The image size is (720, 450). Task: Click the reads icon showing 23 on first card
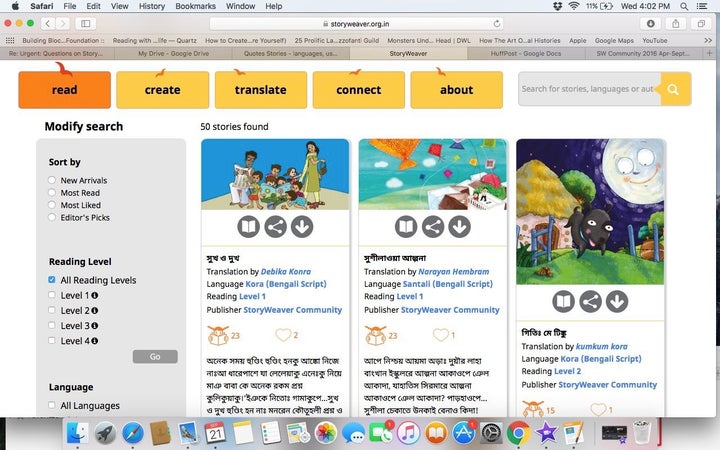[x=218, y=335]
